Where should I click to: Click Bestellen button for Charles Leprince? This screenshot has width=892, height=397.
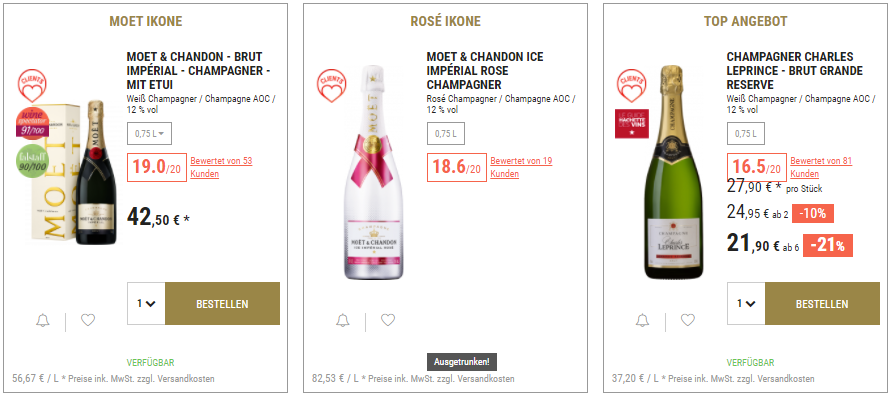(x=822, y=304)
